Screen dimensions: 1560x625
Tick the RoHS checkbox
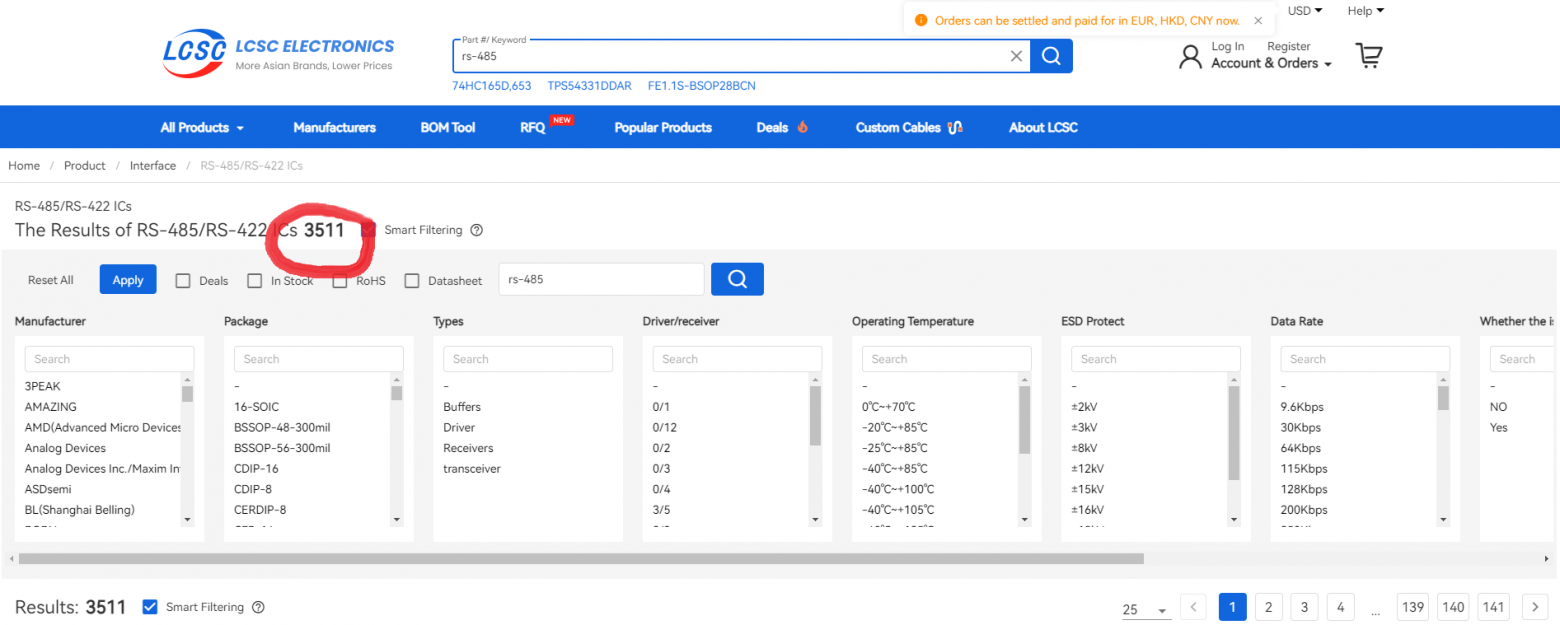pyautogui.click(x=340, y=281)
